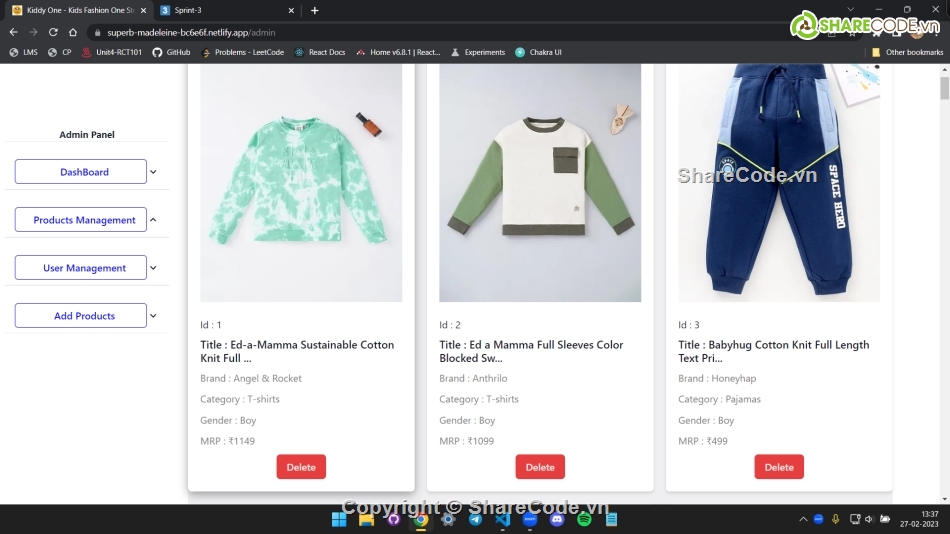Open Visual Studio Code from the taskbar
950x534 pixels.
pos(502,519)
